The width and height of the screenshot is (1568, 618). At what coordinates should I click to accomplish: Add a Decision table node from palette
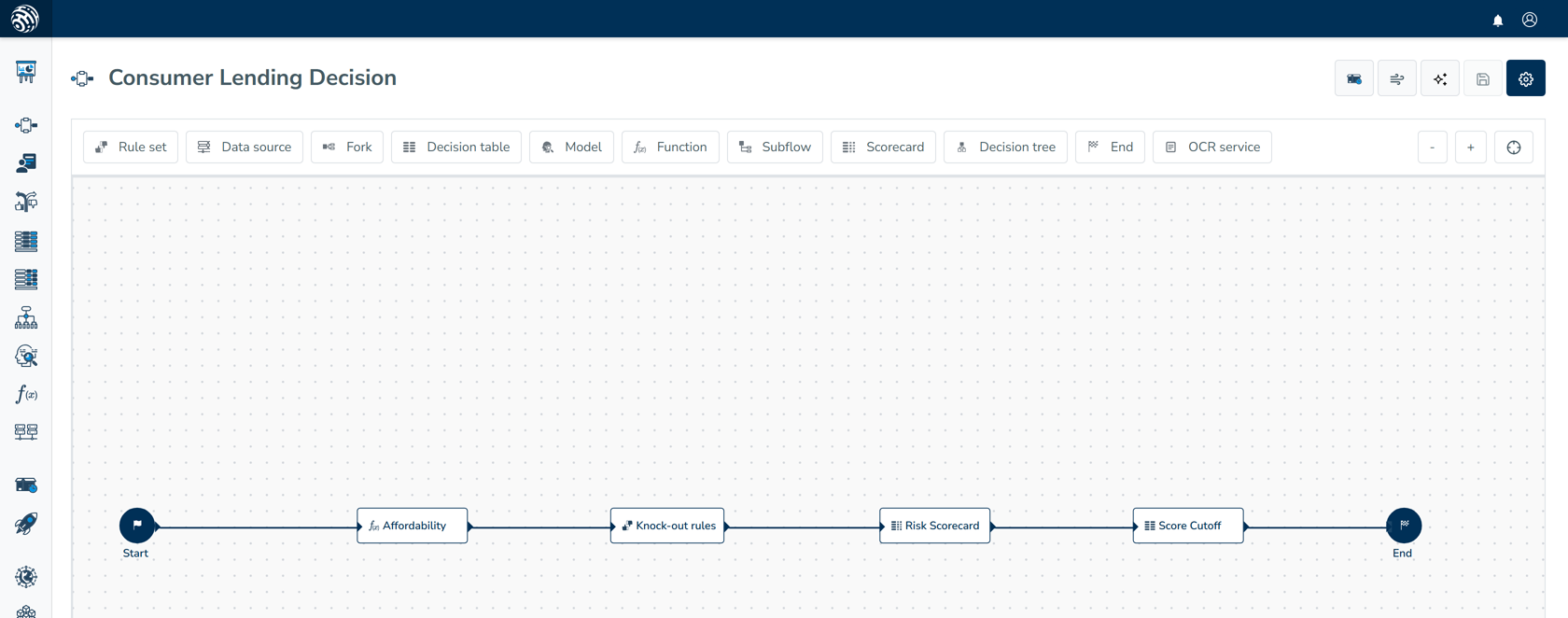point(456,147)
